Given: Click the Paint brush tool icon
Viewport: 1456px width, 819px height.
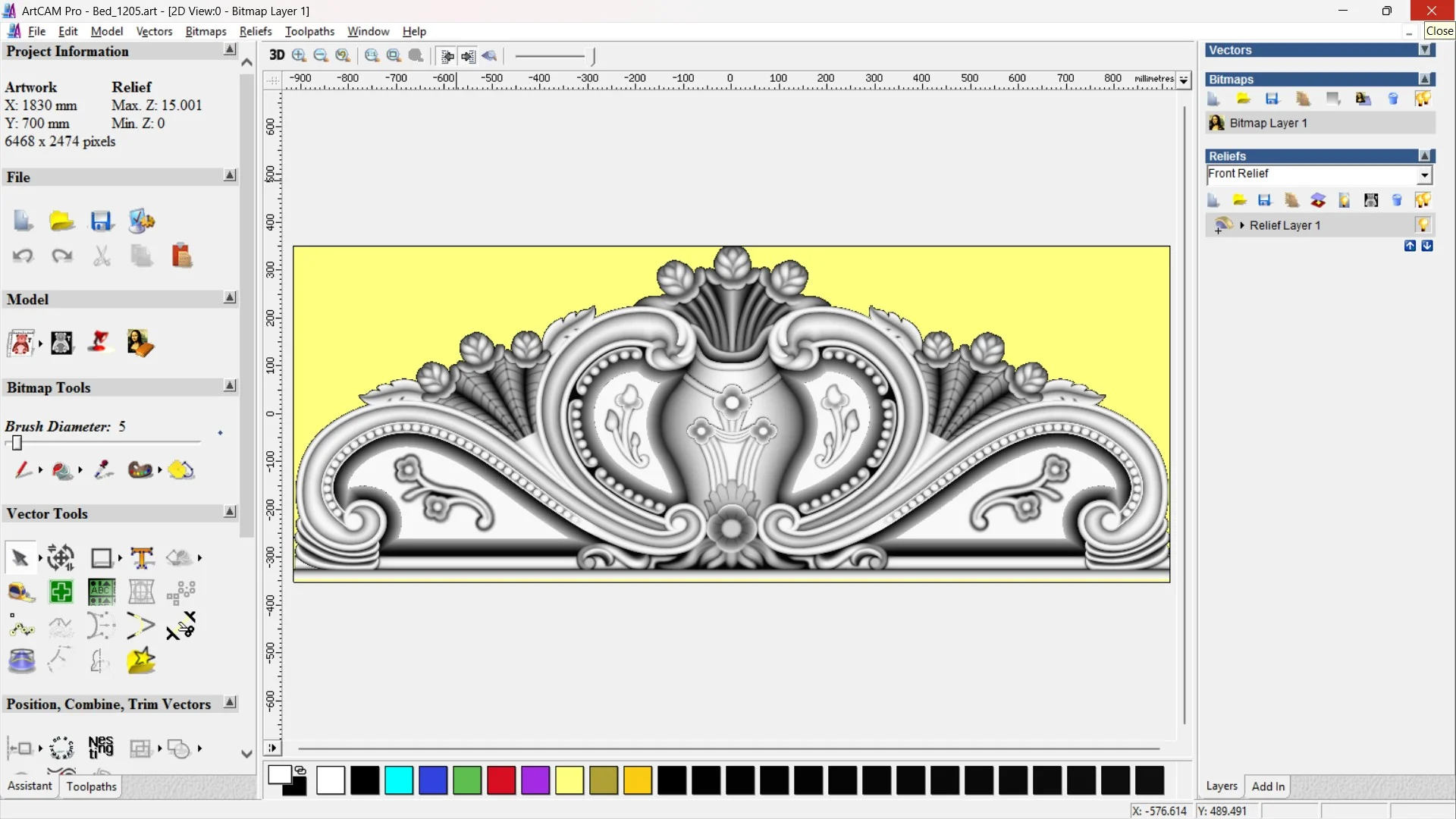Looking at the screenshot, I should point(22,470).
